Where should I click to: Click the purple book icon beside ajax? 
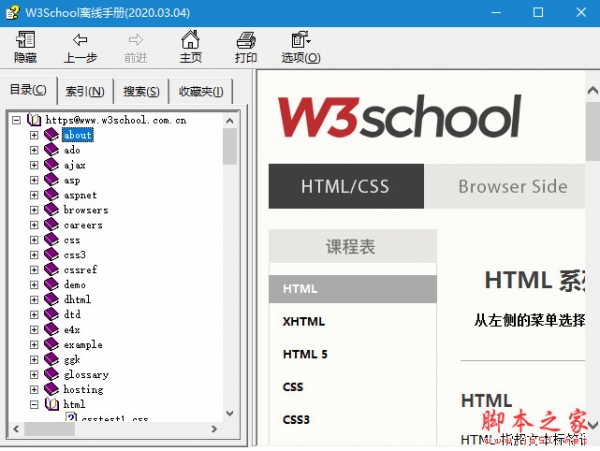coord(51,164)
